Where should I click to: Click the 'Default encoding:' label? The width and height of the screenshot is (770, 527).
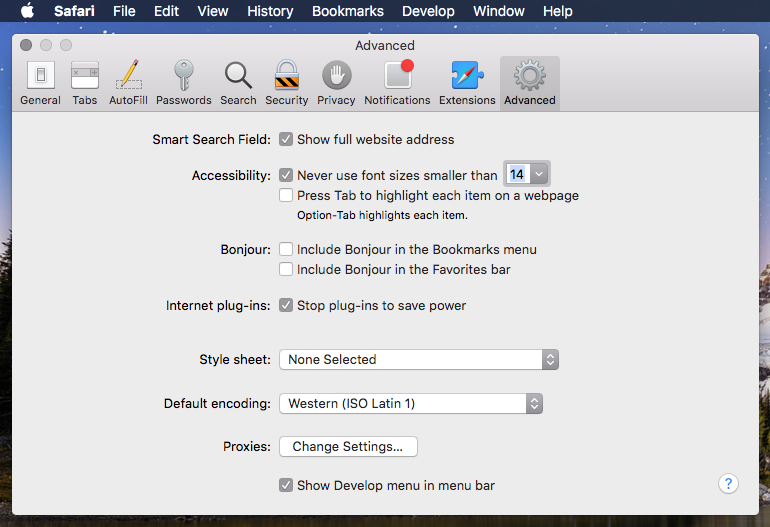(x=217, y=404)
